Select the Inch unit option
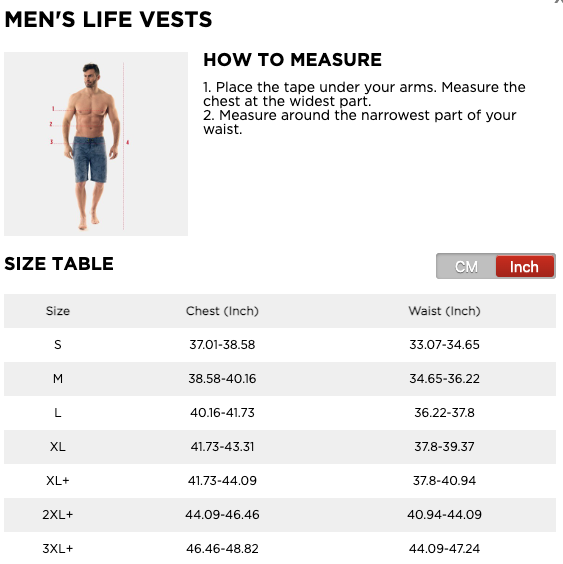563x564 pixels. click(525, 267)
